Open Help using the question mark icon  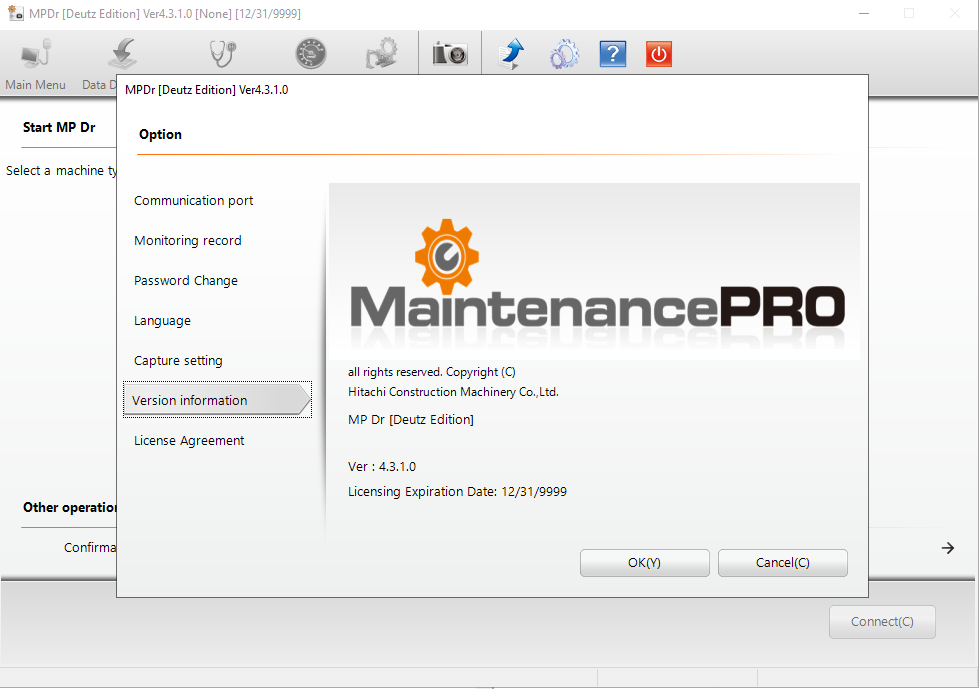pyautogui.click(x=612, y=52)
